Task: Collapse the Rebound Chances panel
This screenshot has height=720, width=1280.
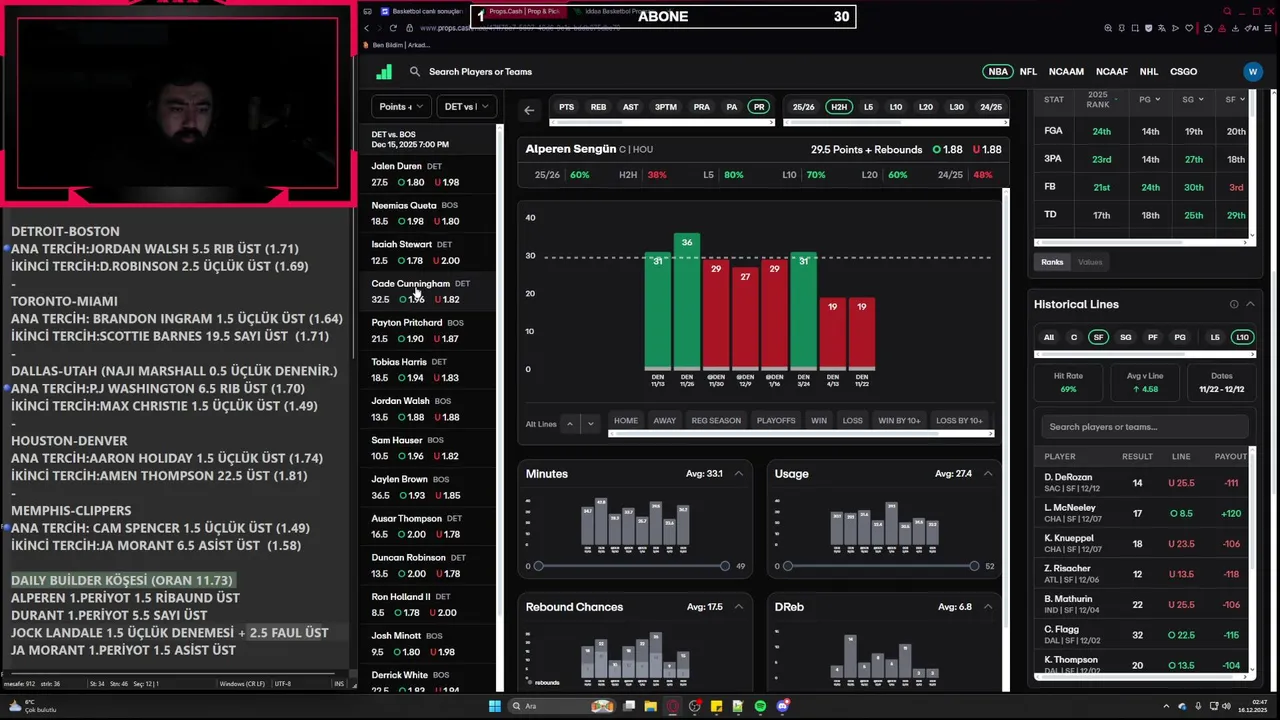Action: point(739,607)
